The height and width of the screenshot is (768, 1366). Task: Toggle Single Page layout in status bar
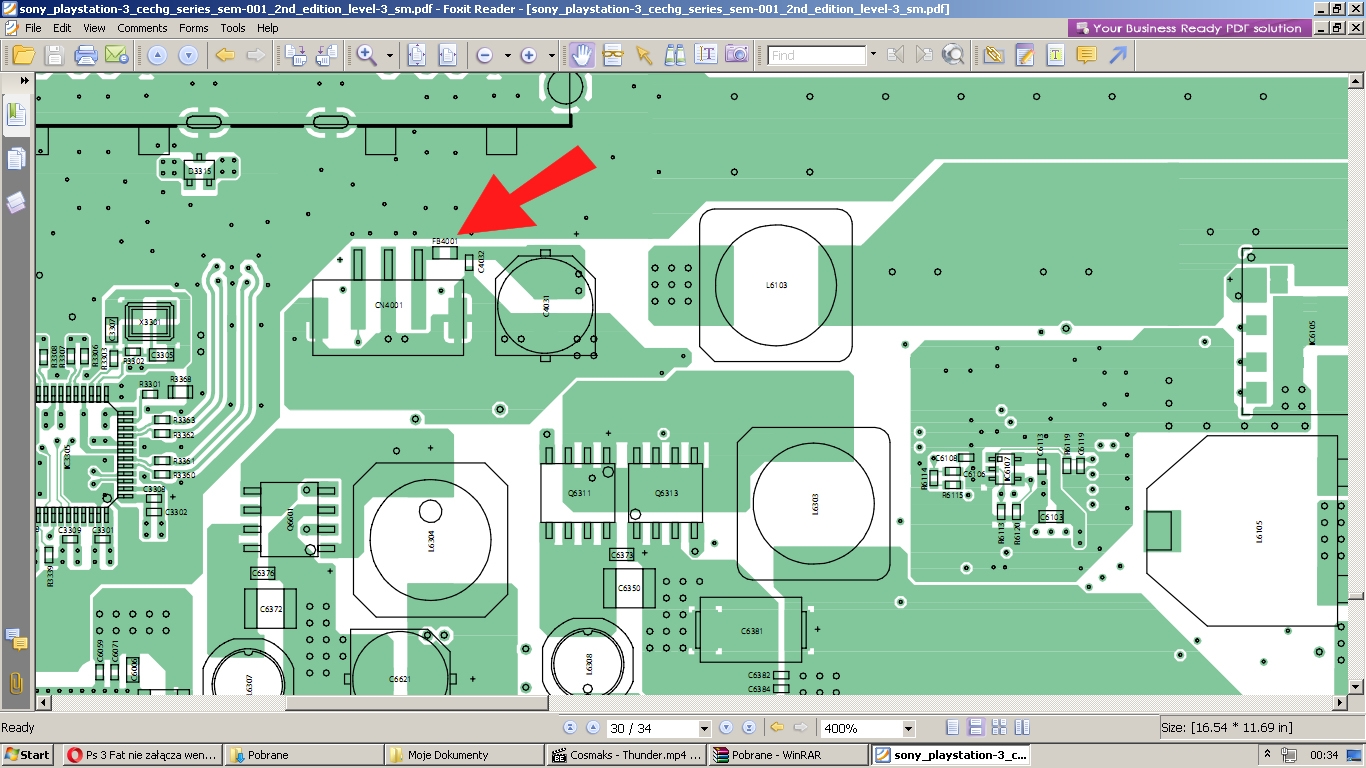click(x=953, y=728)
